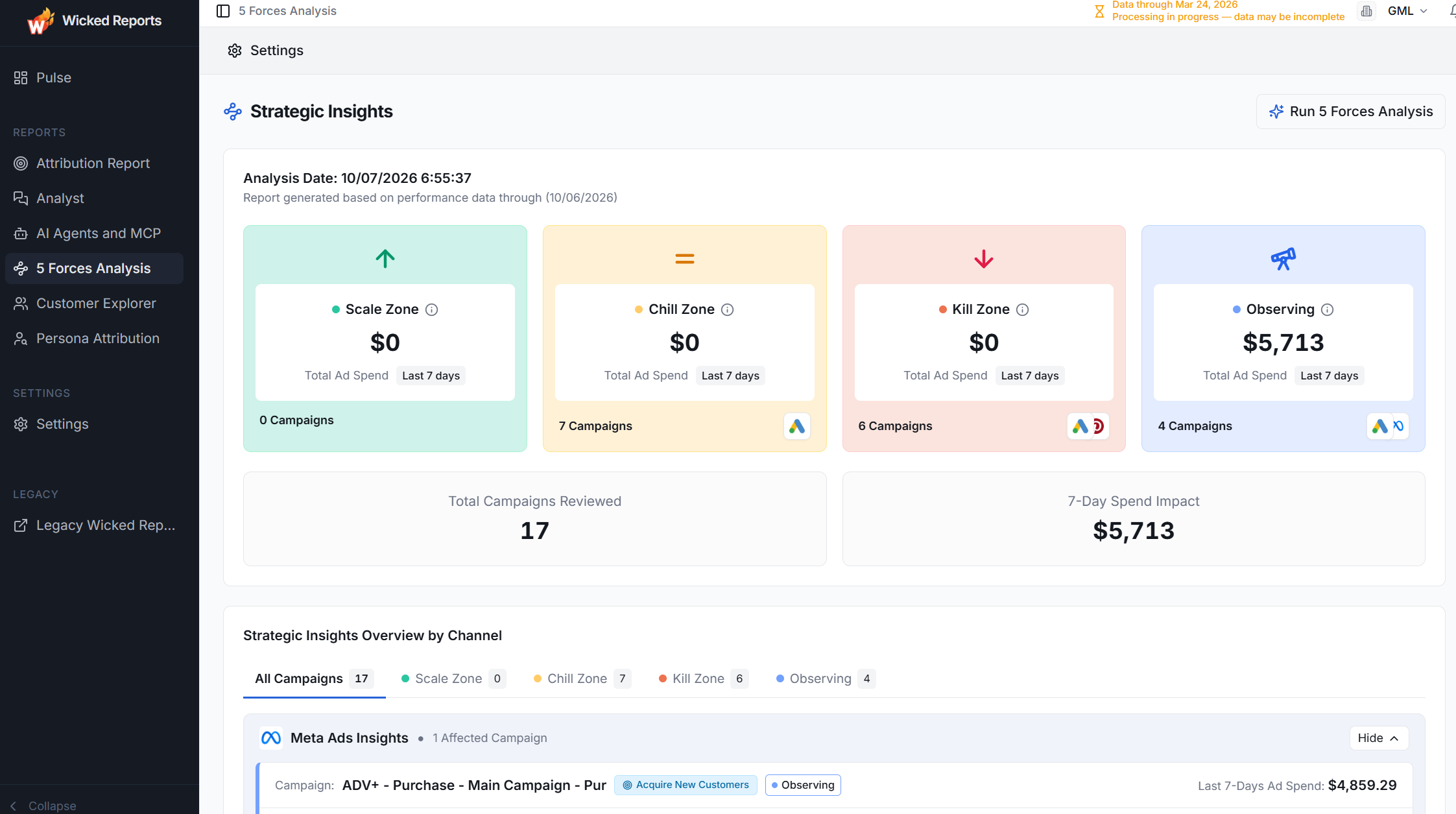Image resolution: width=1456 pixels, height=814 pixels.
Task: Open the Pulse page
Action: tap(94, 78)
